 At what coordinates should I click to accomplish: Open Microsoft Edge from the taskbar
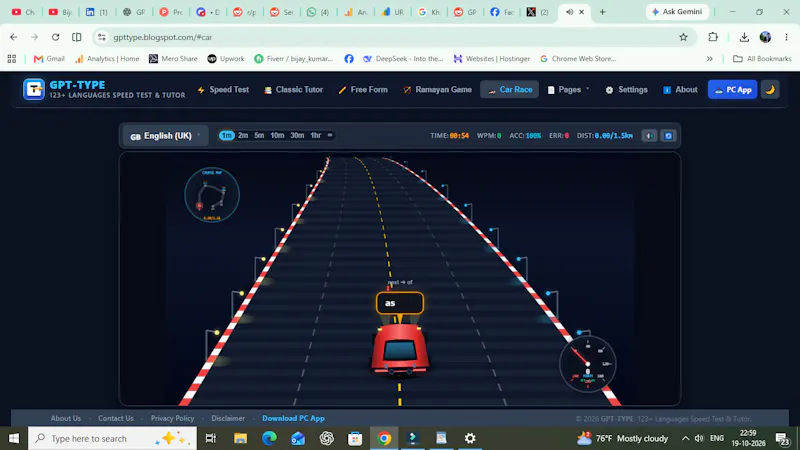[269, 438]
